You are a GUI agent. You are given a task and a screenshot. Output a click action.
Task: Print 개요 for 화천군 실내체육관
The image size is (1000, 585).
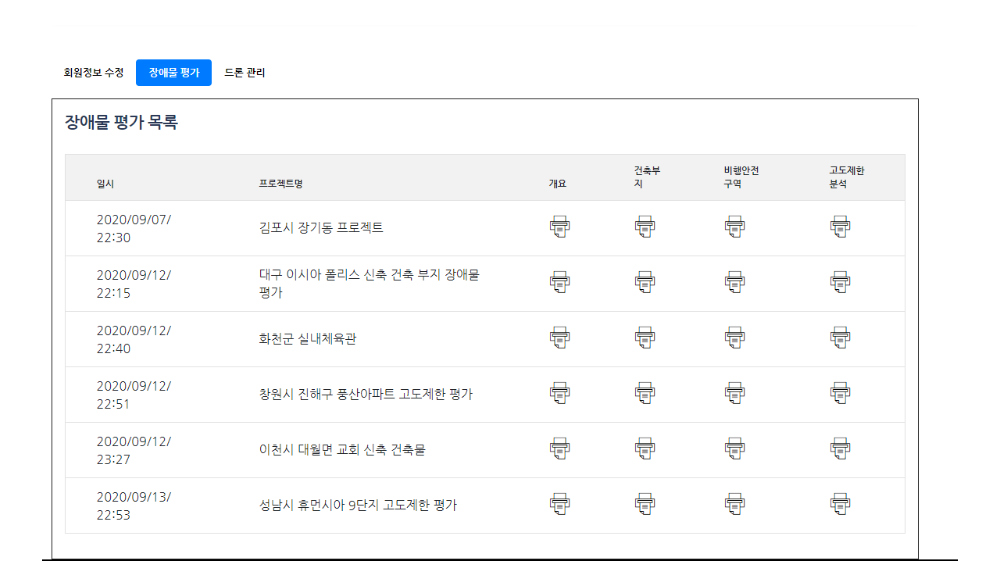tap(559, 337)
